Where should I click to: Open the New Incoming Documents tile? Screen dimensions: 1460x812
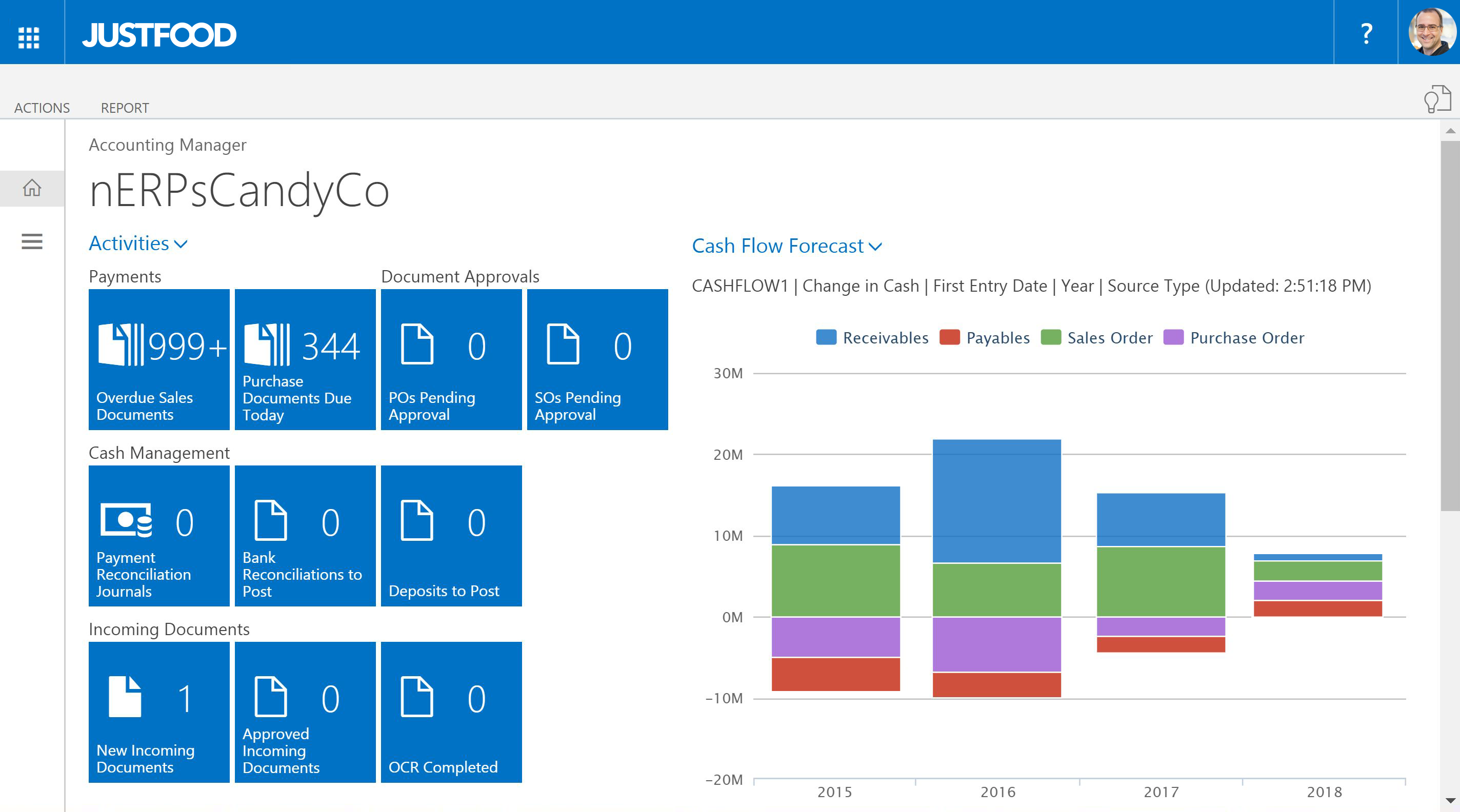pyautogui.click(x=158, y=713)
